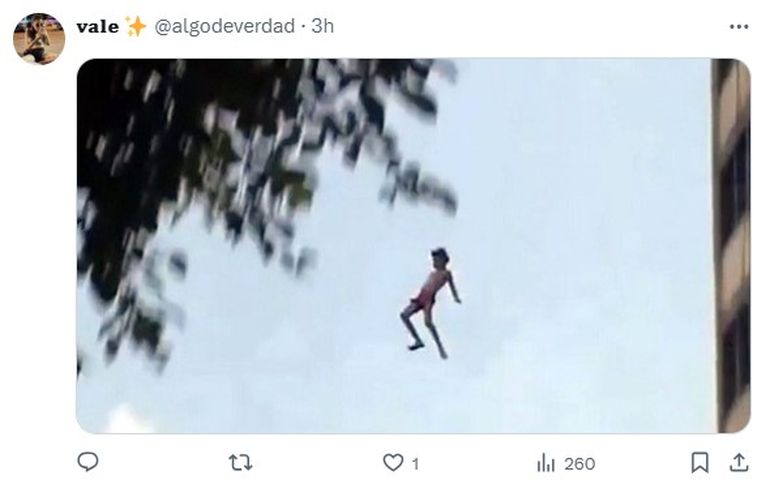This screenshot has height=484, width=770.
Task: Reply to vale's tweet
Action: [x=88, y=462]
